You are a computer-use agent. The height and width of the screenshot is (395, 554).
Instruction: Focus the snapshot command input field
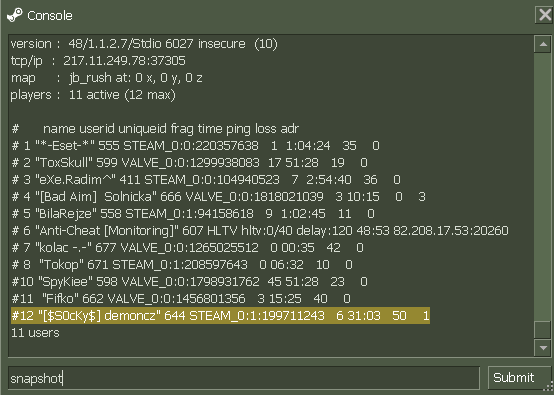point(244,378)
